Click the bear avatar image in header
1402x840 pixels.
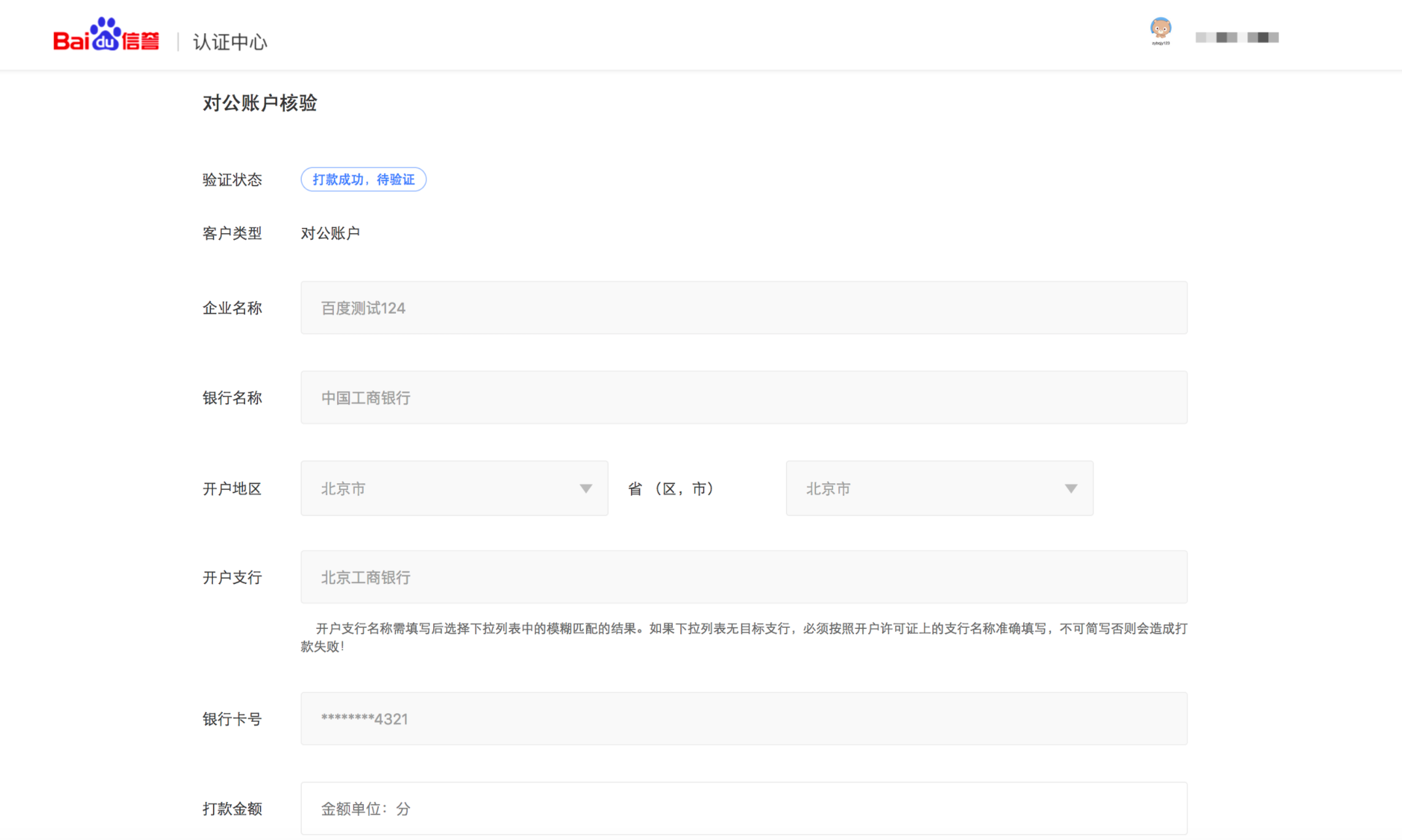click(x=1160, y=26)
